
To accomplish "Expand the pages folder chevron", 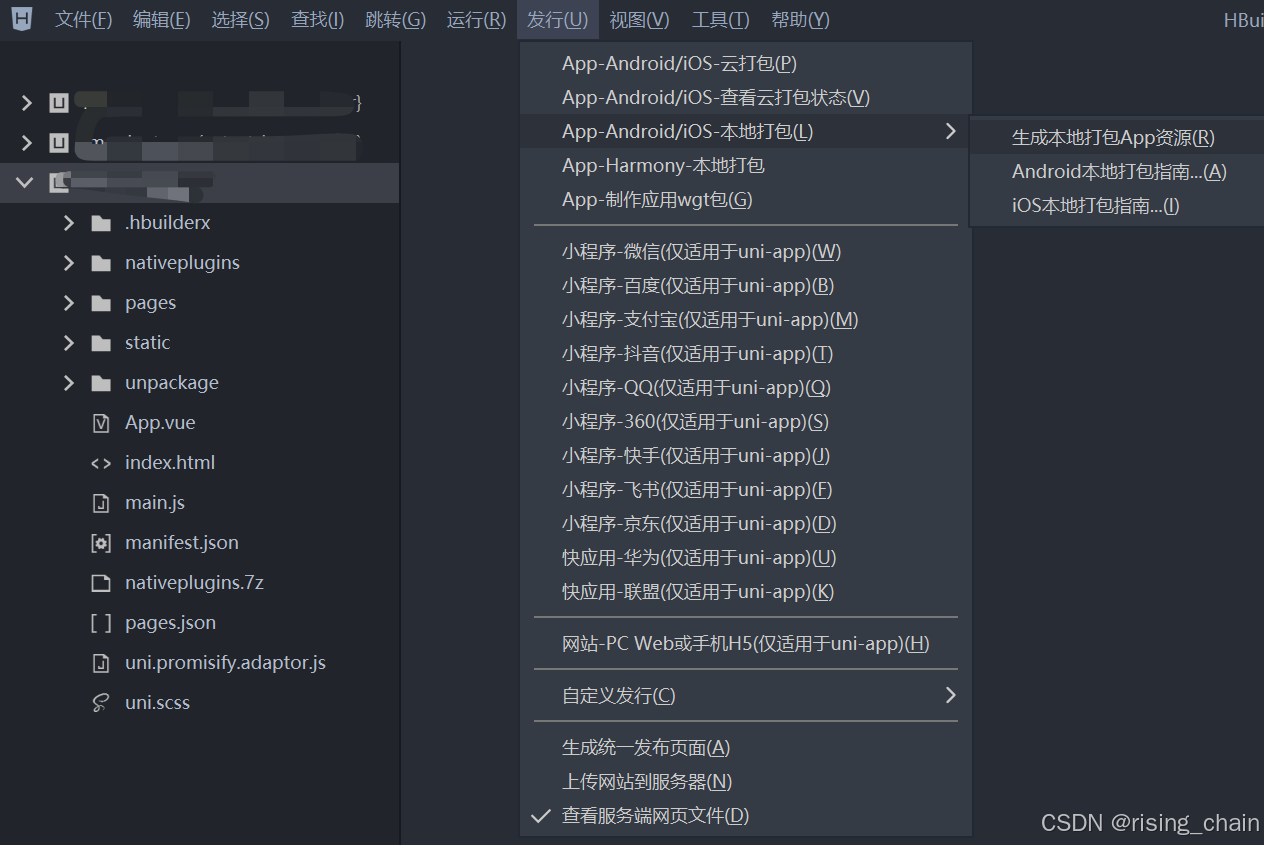I will pyautogui.click(x=68, y=303).
